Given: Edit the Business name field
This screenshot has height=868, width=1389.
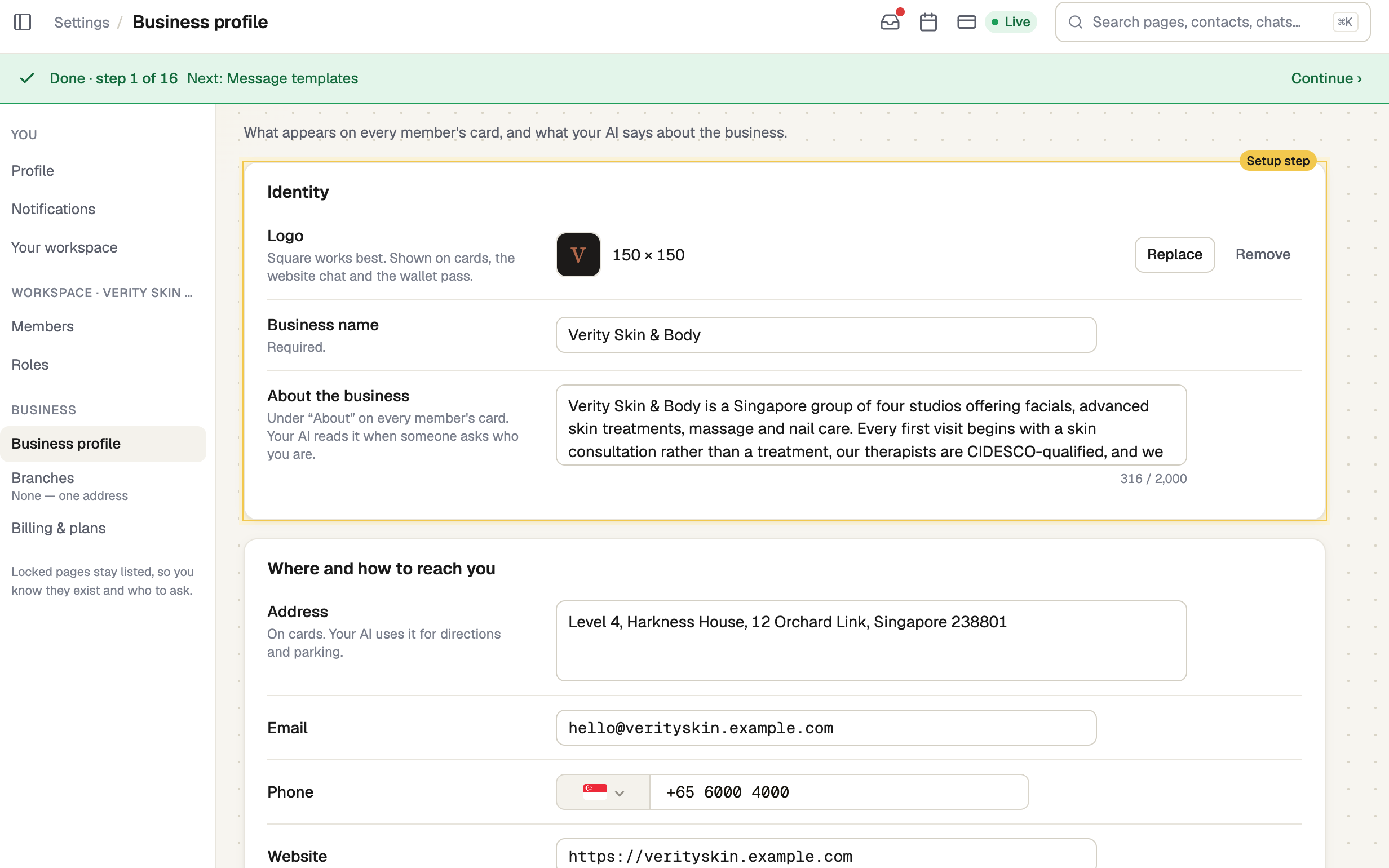Looking at the screenshot, I should (826, 335).
